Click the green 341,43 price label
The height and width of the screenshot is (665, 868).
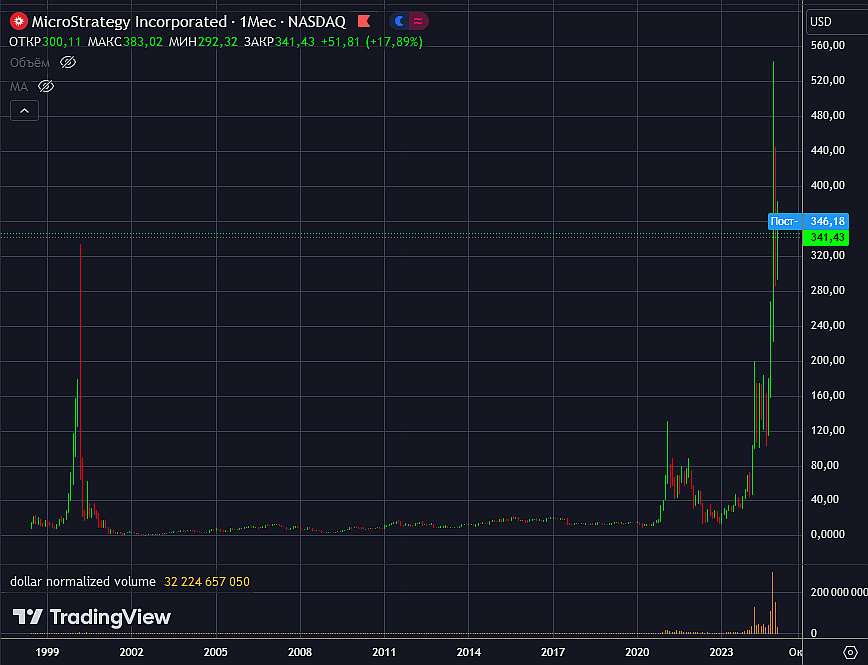coord(827,238)
